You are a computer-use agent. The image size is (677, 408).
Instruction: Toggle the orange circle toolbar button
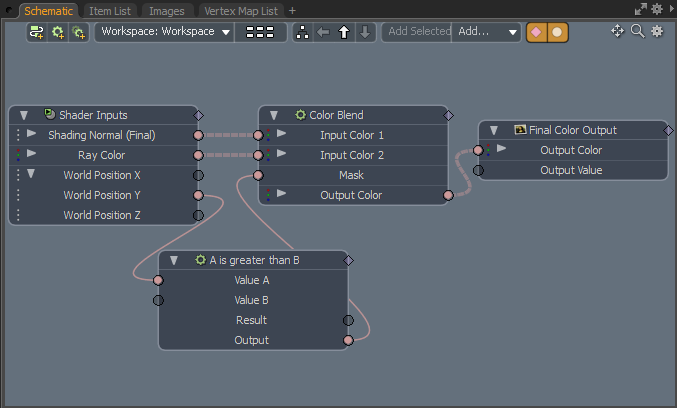557,32
